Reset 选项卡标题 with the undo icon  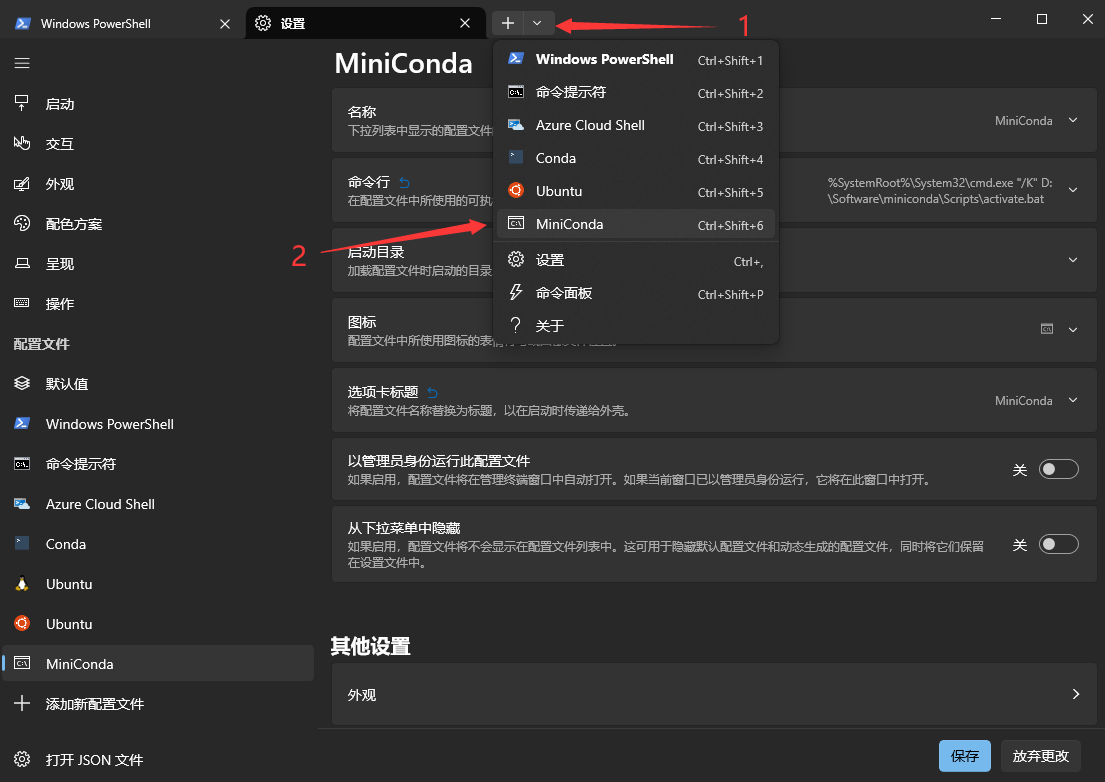click(433, 392)
